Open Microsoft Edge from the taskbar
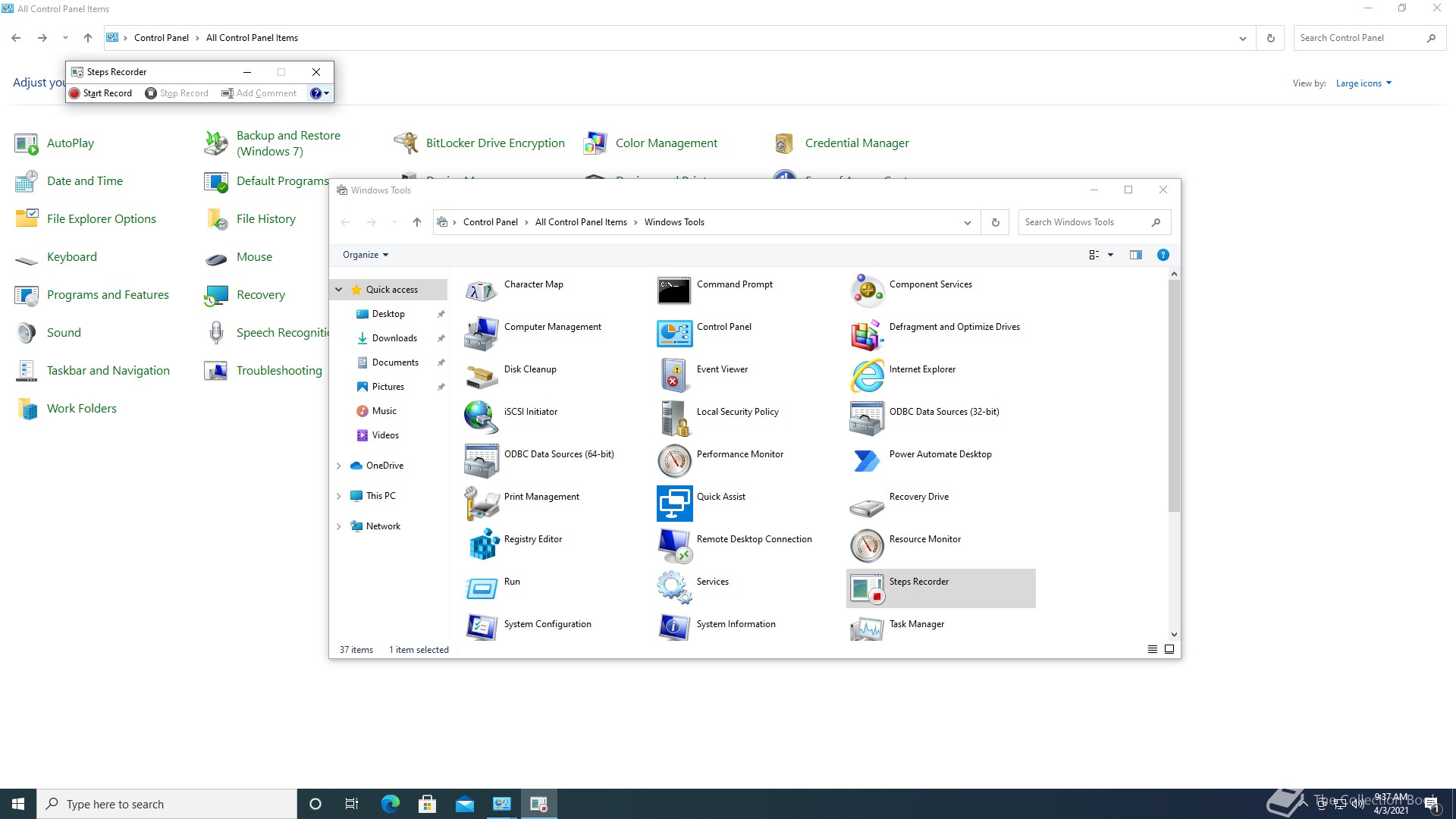Screen dimensions: 1456x819 pyautogui.click(x=390, y=804)
